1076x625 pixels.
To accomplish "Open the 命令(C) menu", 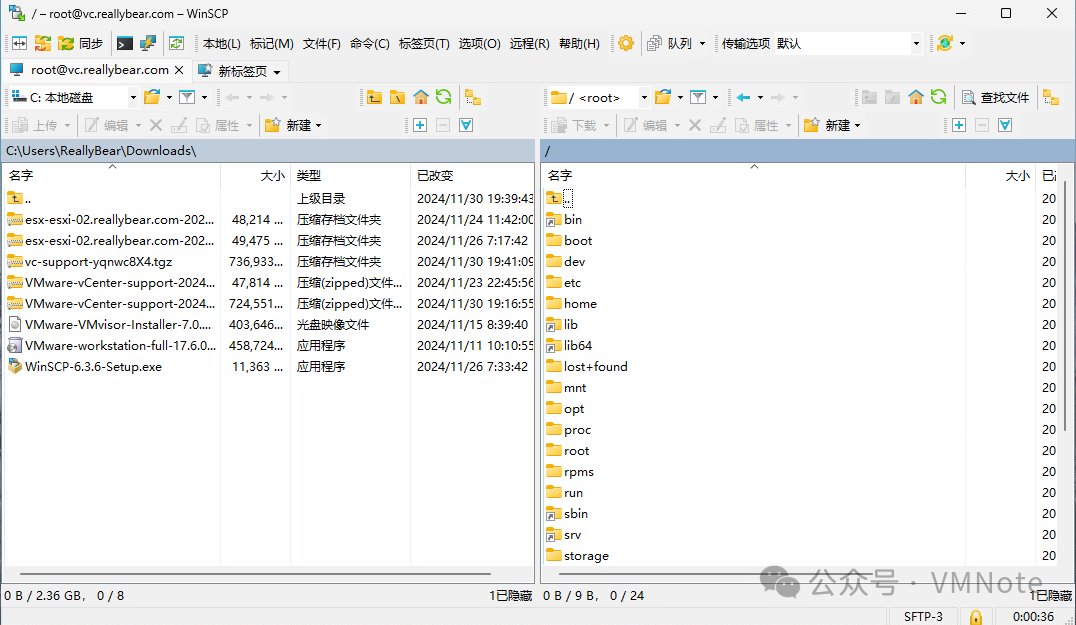I will pyautogui.click(x=370, y=43).
